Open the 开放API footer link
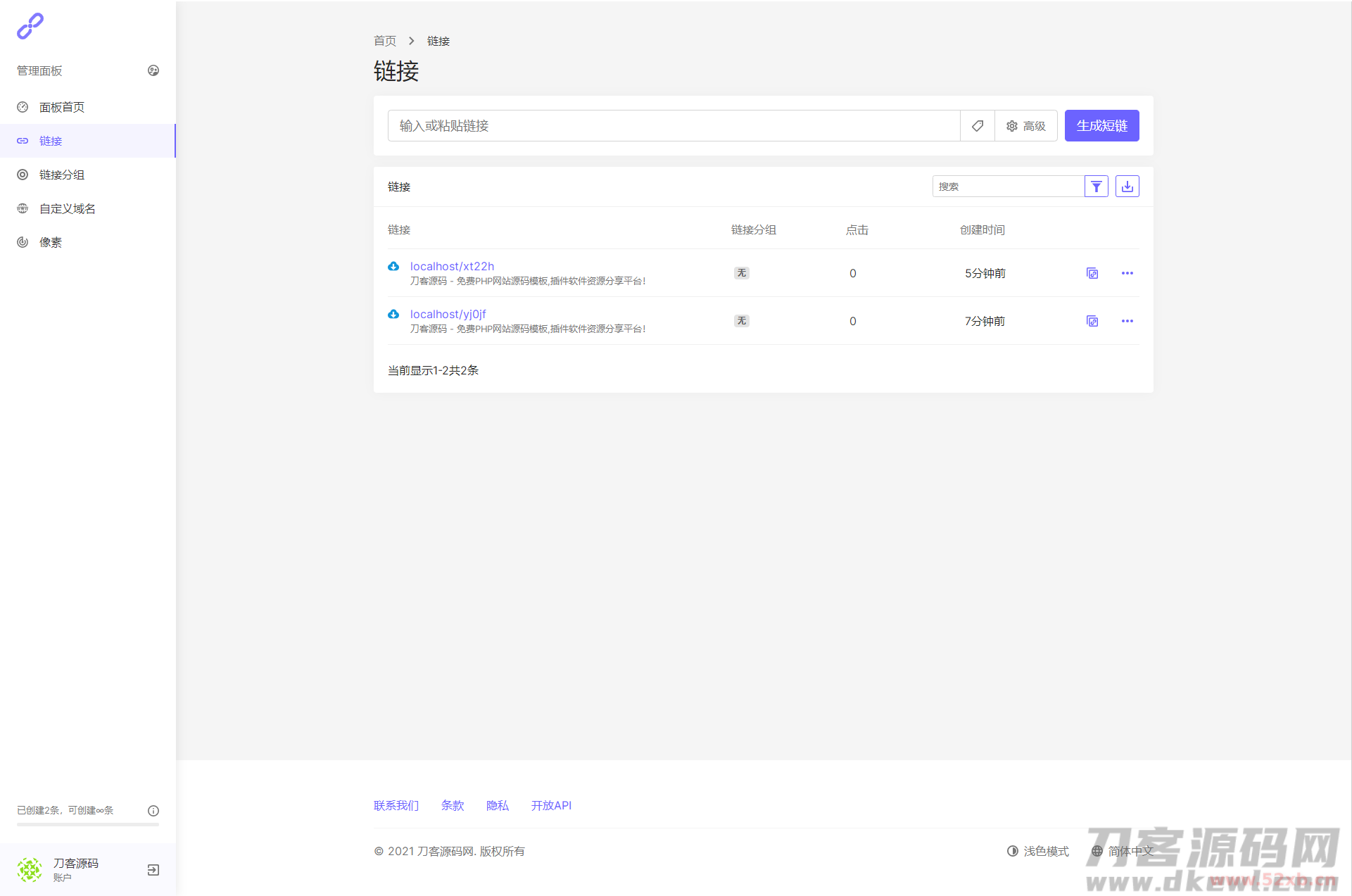This screenshot has width=1352, height=896. 551,805
